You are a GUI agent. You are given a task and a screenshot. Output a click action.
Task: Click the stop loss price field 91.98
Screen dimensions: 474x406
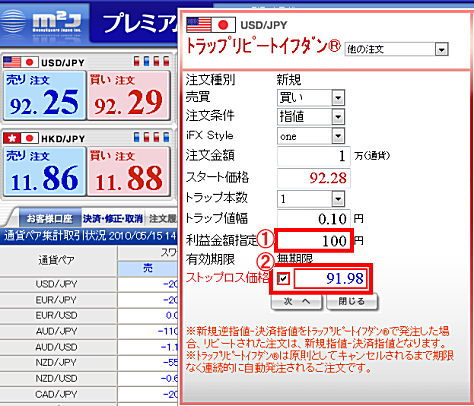(x=330, y=278)
